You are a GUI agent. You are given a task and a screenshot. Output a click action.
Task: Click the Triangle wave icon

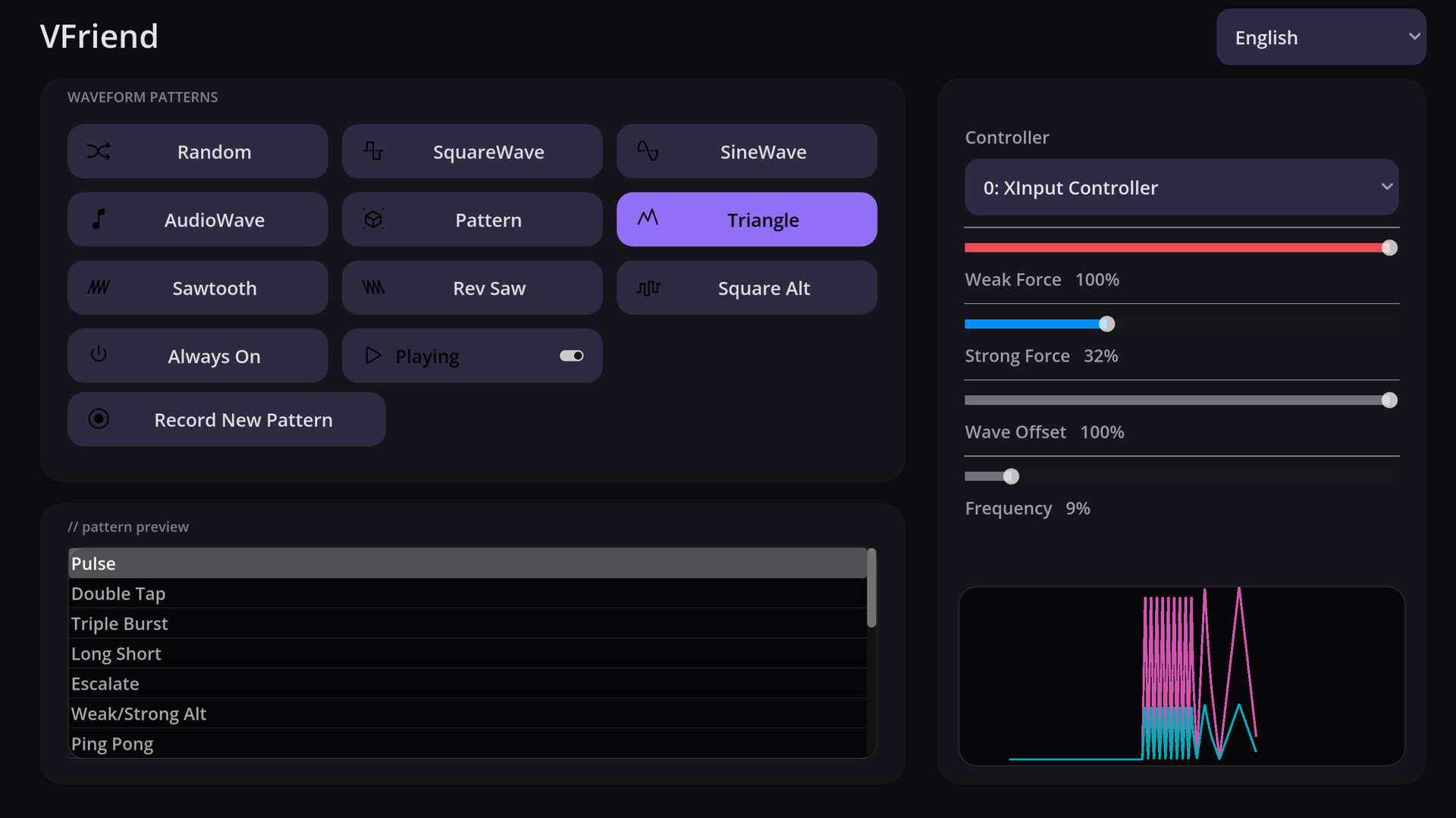point(648,218)
